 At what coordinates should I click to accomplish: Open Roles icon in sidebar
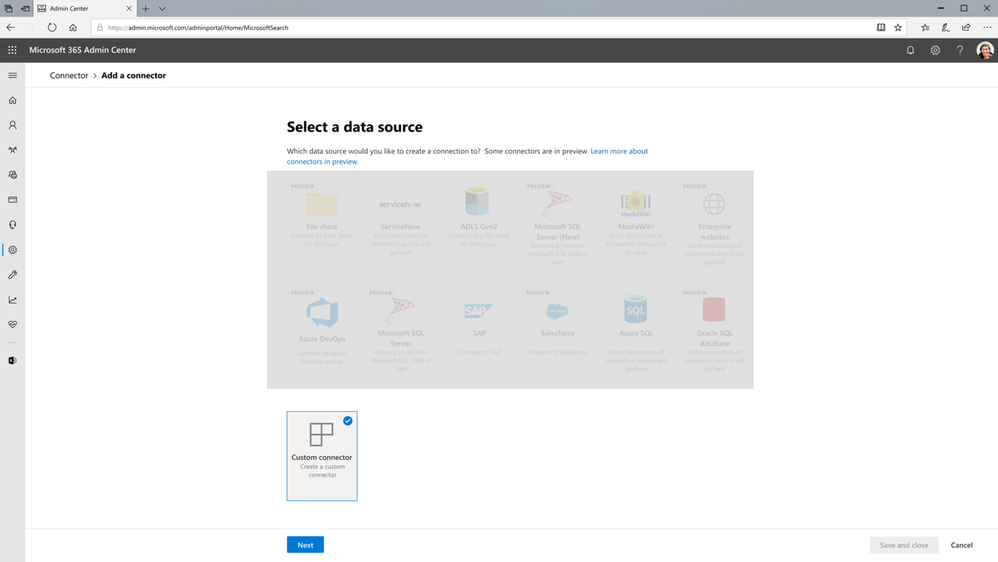tap(12, 175)
